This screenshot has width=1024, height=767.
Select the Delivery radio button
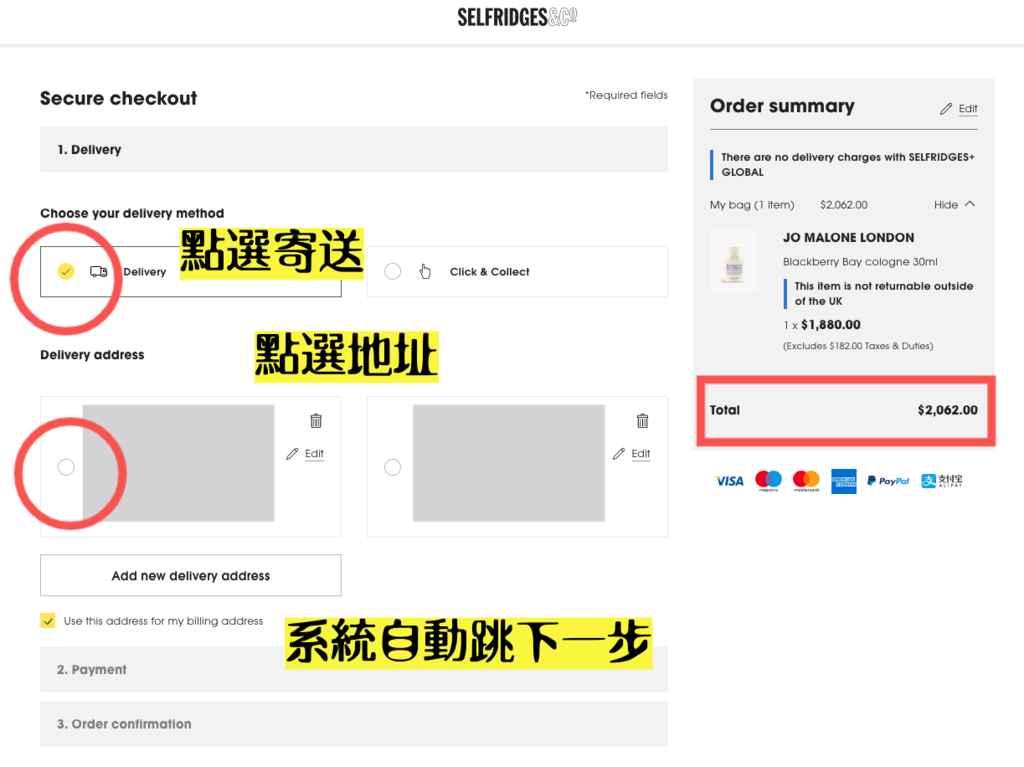[66, 271]
